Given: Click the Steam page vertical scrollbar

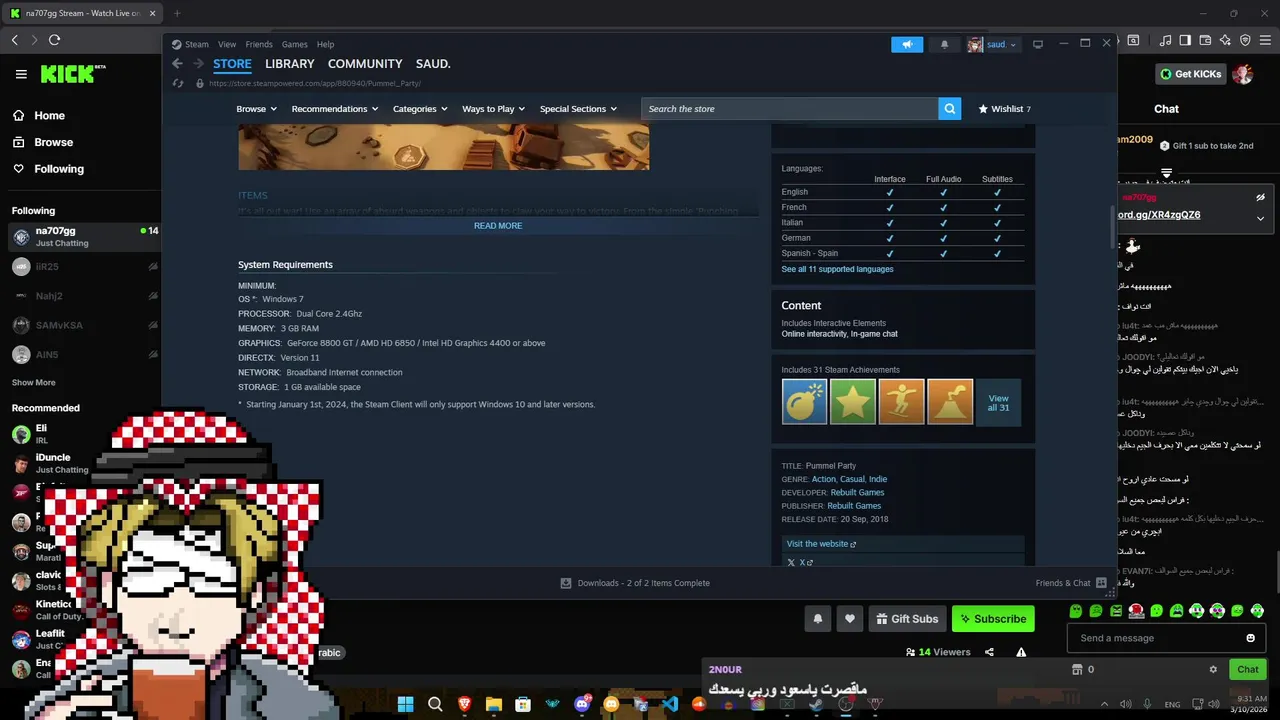Looking at the screenshot, I should pyautogui.click(x=1113, y=225).
